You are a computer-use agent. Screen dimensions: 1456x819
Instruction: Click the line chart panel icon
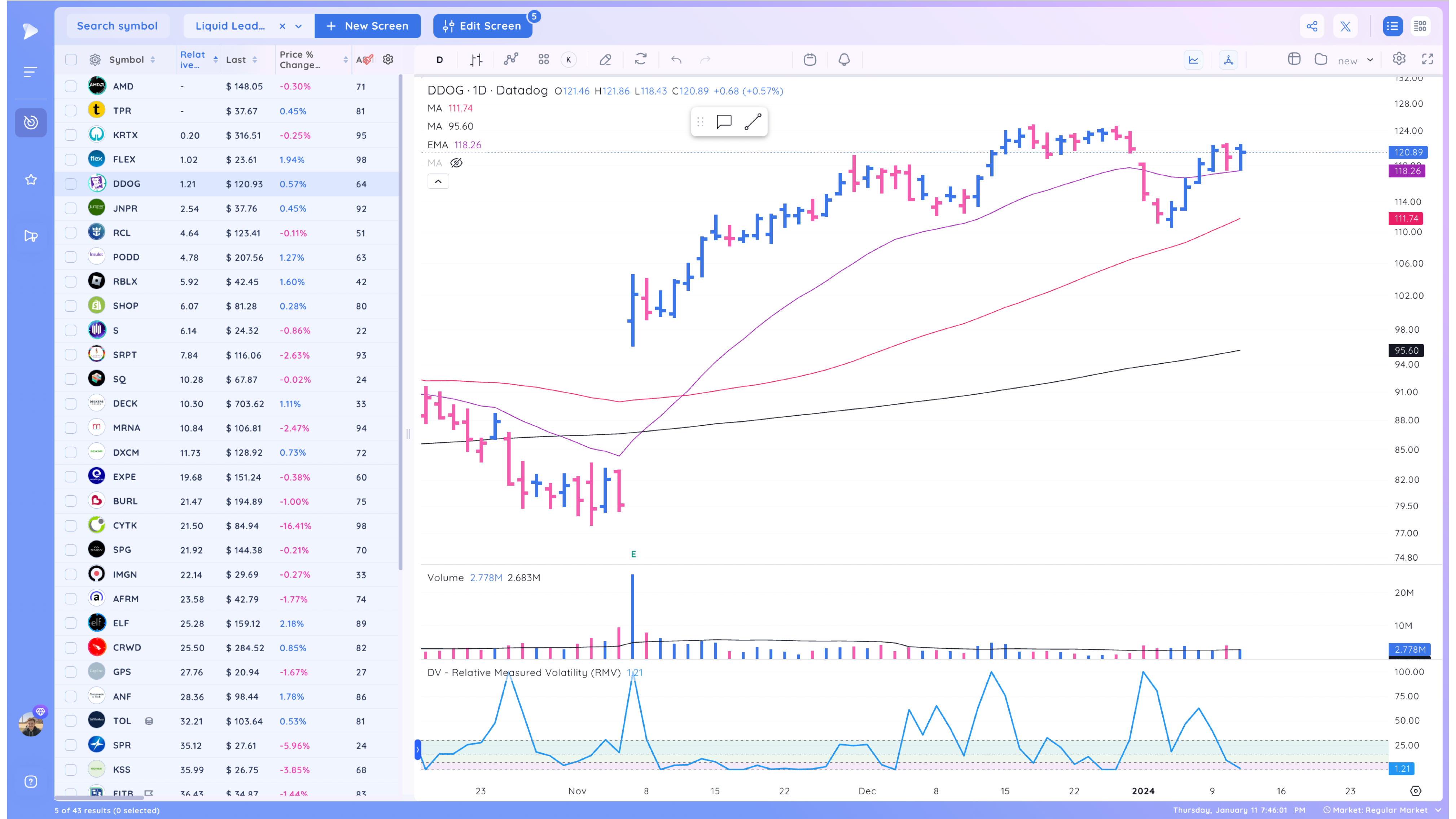pos(1193,60)
